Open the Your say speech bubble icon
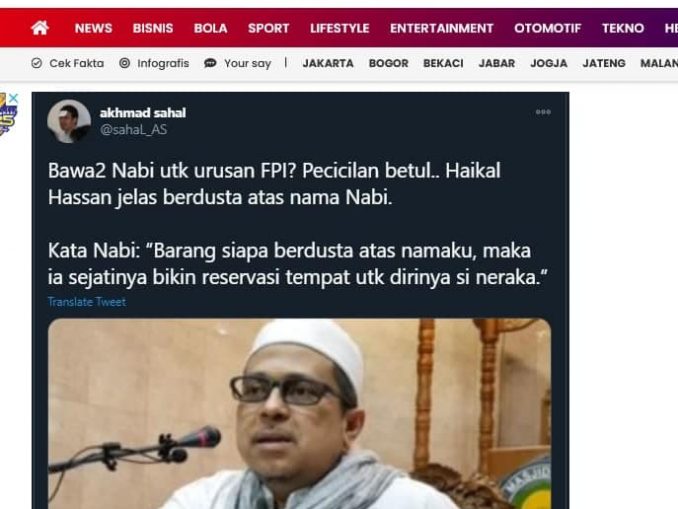Viewport: 678px width, 509px height. (210, 63)
